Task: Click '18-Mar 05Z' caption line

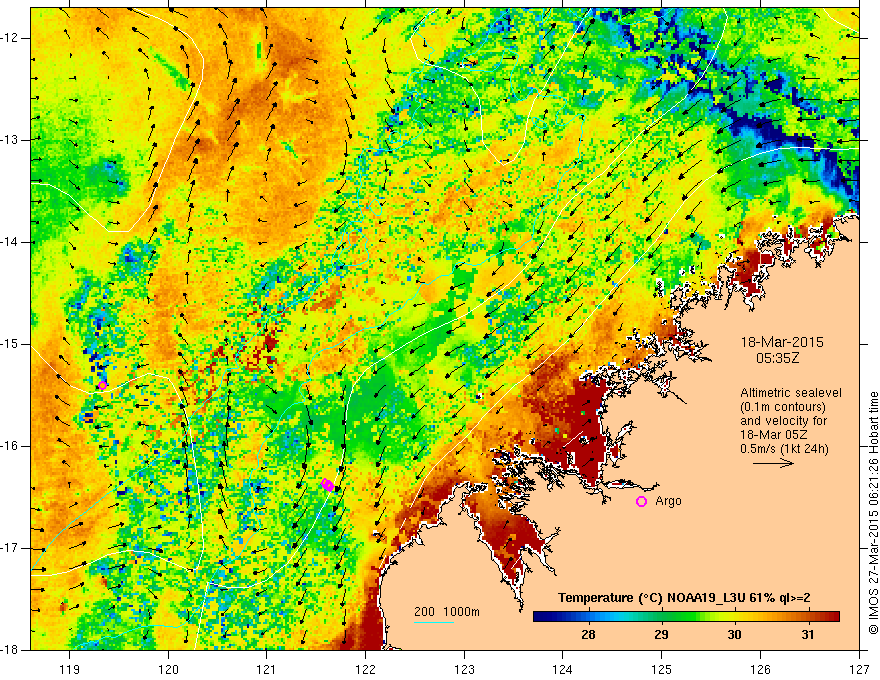Action: (776, 435)
